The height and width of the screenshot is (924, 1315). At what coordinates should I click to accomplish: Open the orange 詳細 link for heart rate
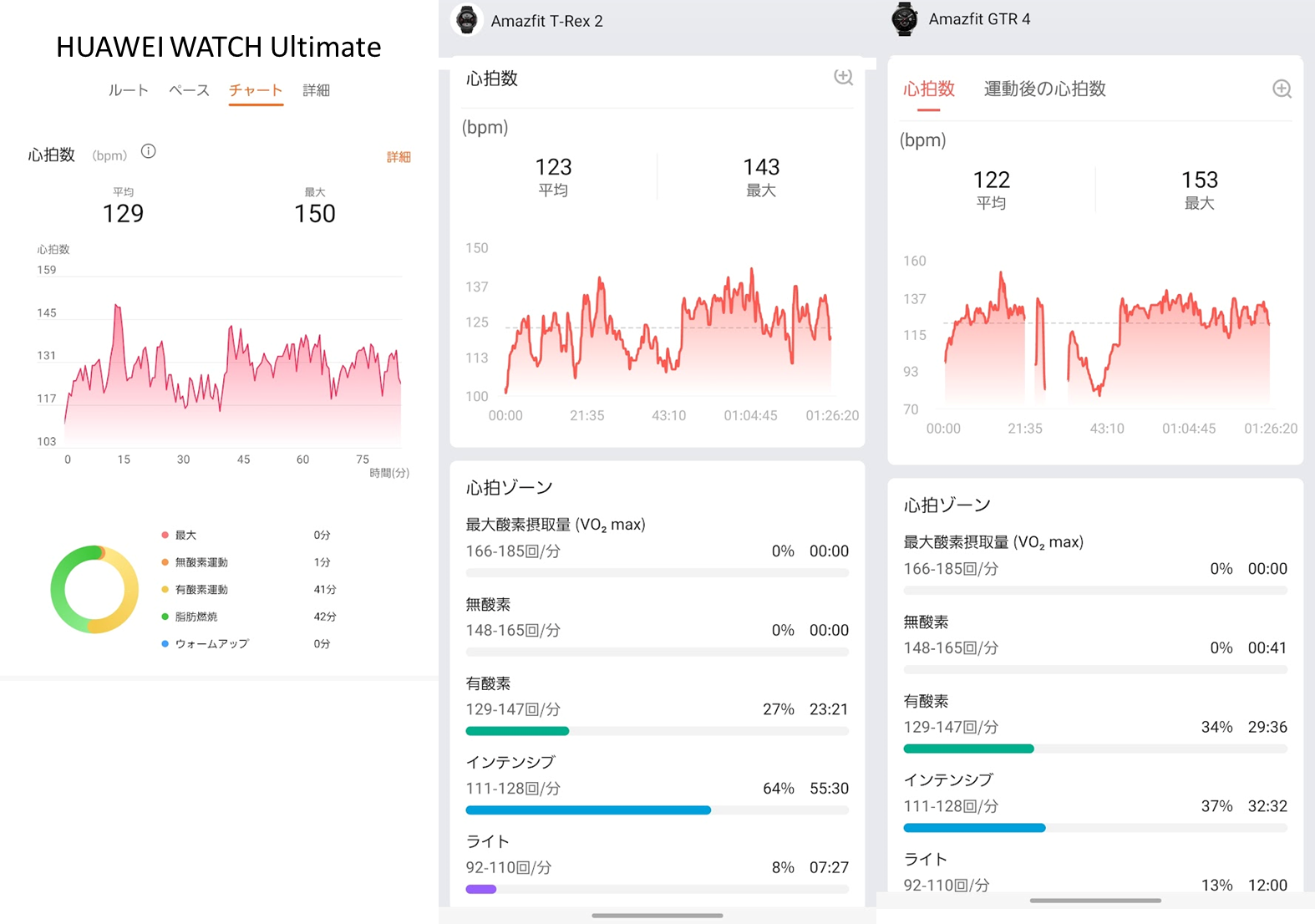399,157
